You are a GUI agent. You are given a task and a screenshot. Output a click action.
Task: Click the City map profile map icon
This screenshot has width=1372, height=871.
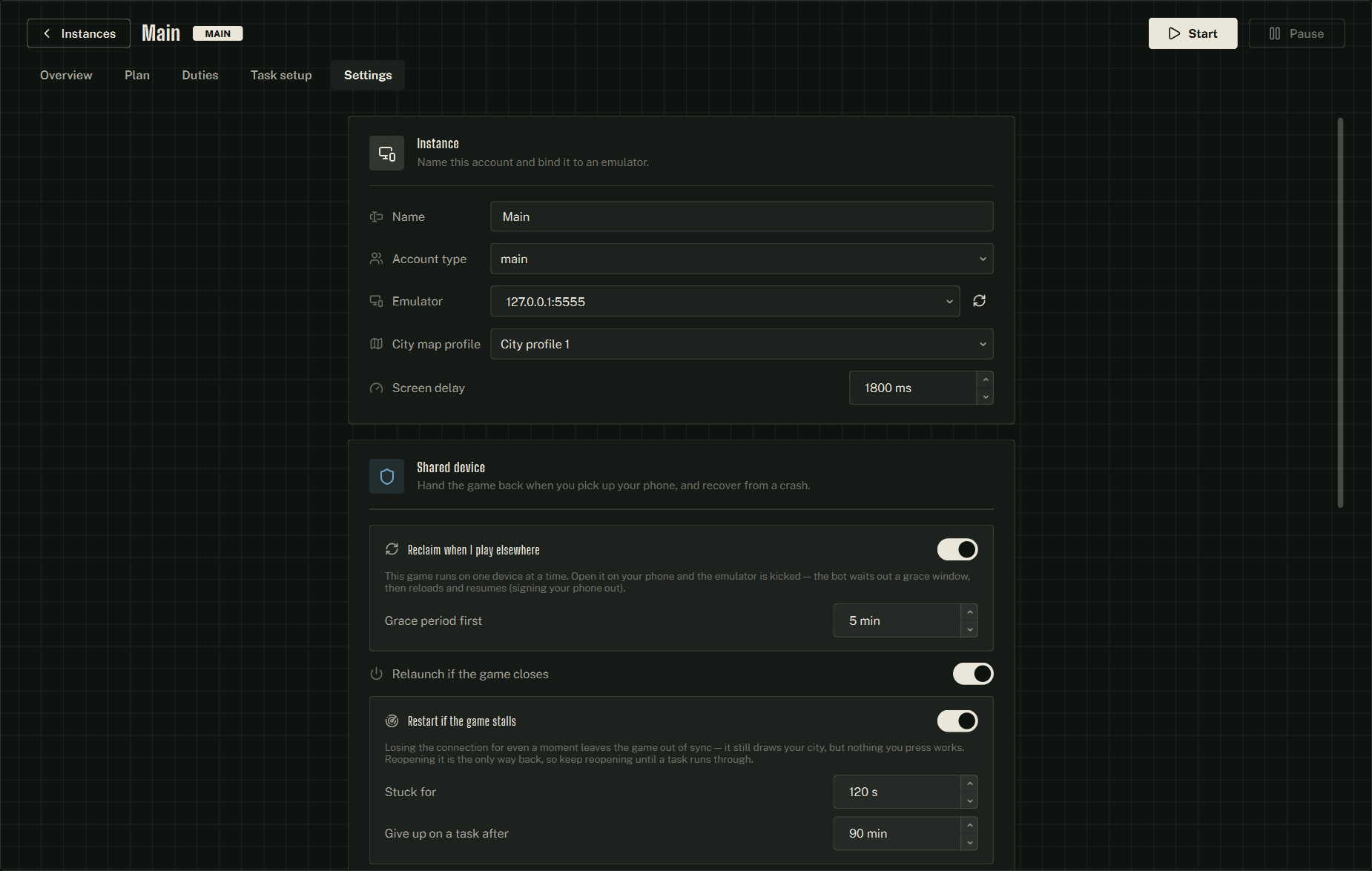click(x=376, y=344)
